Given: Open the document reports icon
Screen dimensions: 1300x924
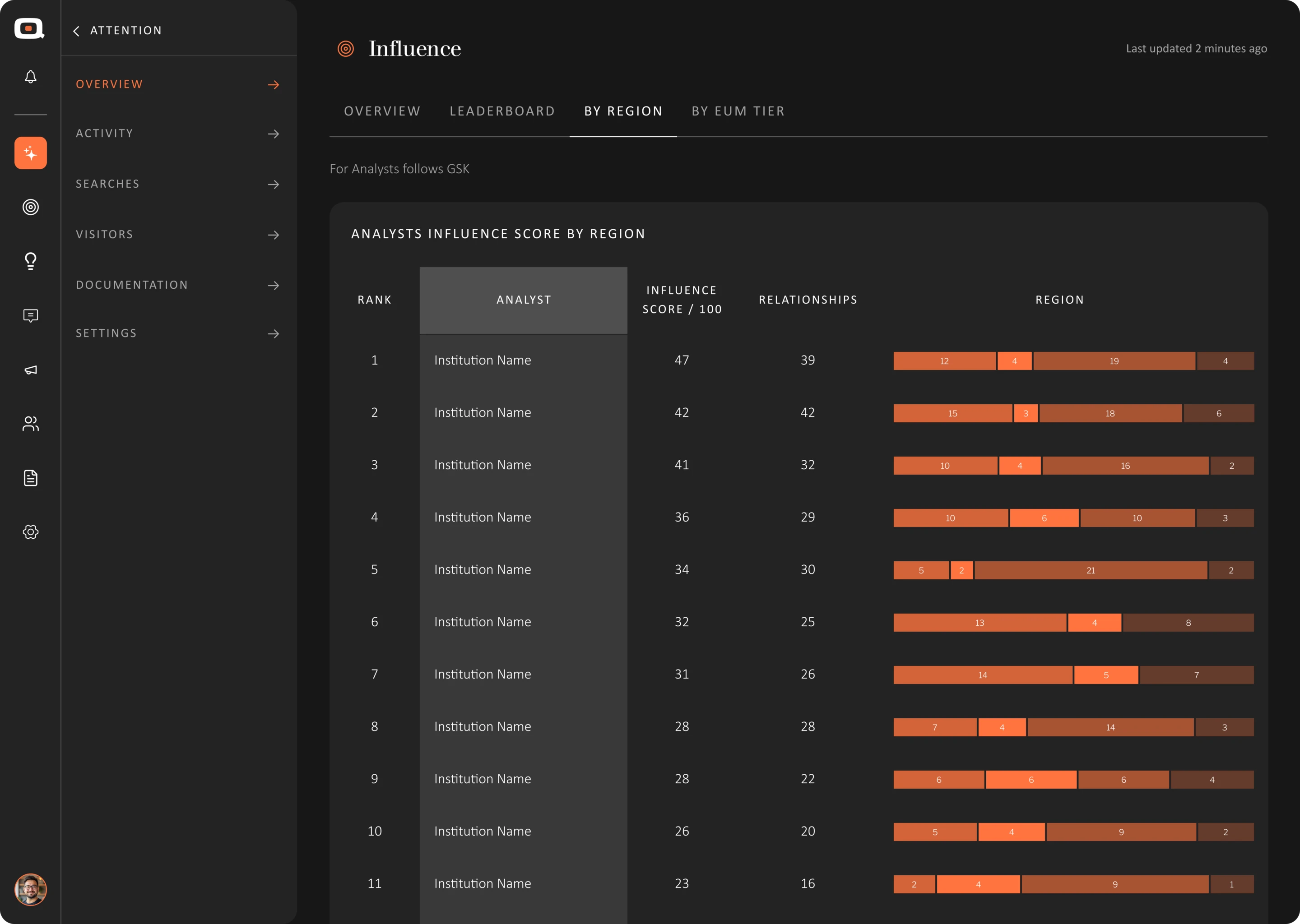Looking at the screenshot, I should (31, 478).
